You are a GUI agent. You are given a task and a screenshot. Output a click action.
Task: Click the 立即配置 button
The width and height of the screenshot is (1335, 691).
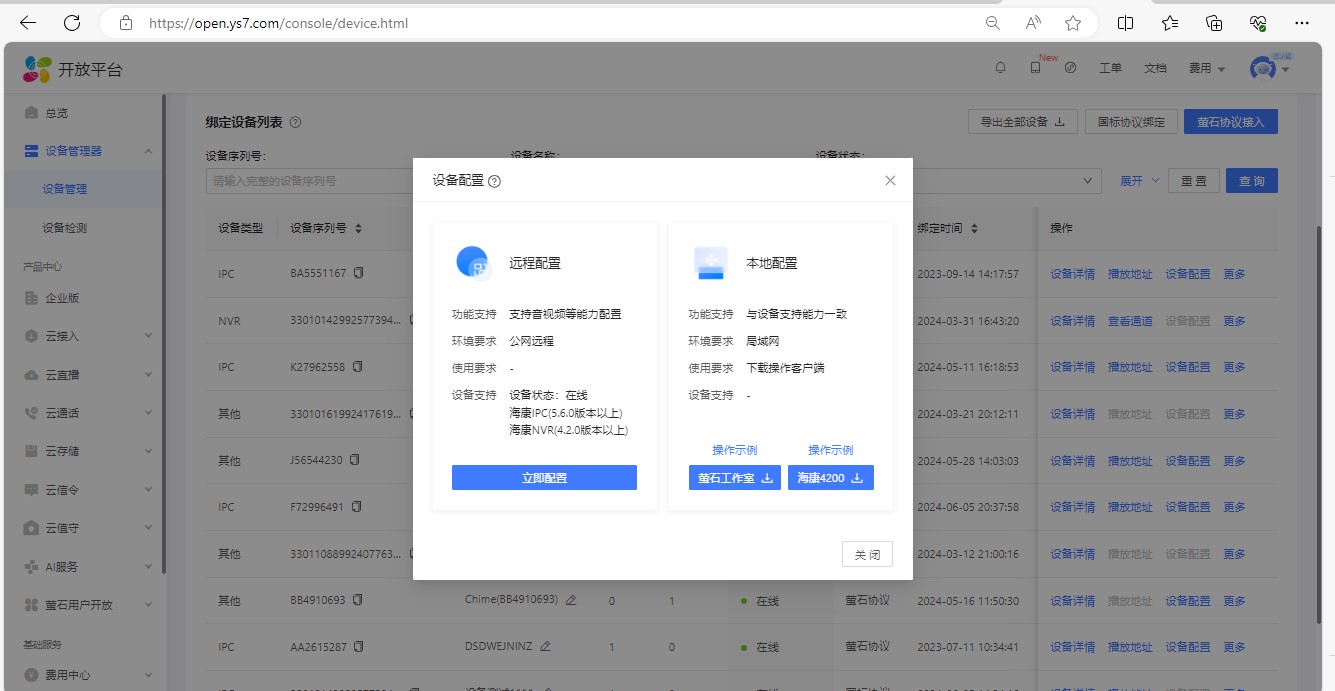pos(544,478)
